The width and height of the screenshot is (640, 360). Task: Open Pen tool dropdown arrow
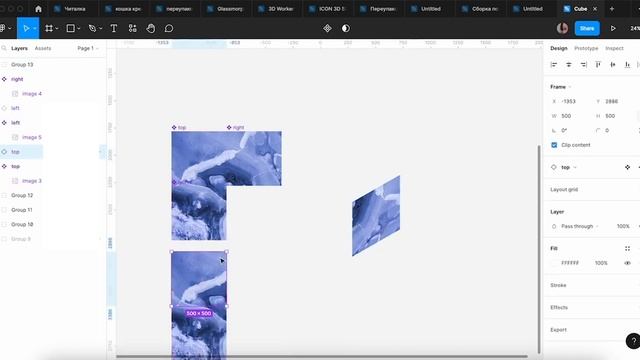click(100, 29)
